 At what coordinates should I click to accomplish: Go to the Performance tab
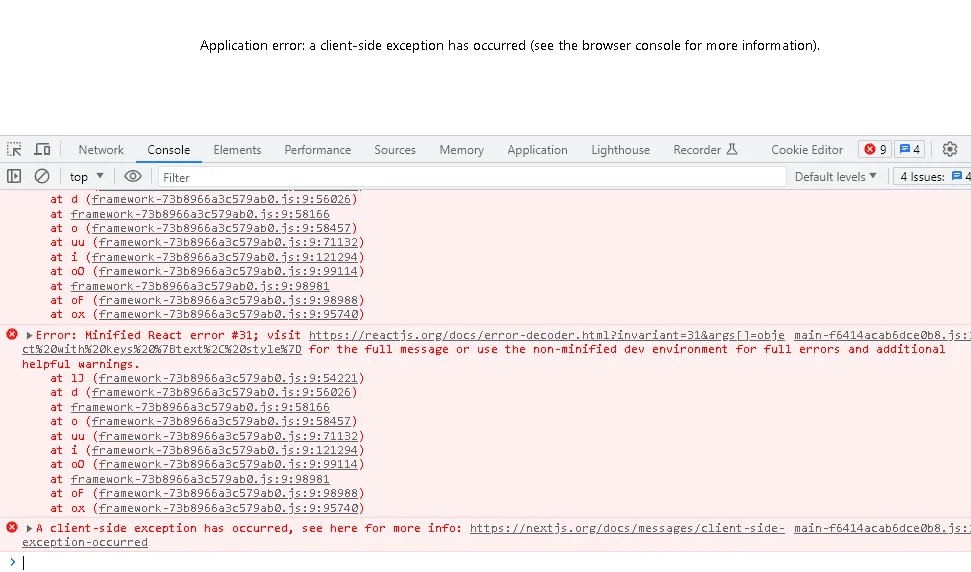[318, 150]
